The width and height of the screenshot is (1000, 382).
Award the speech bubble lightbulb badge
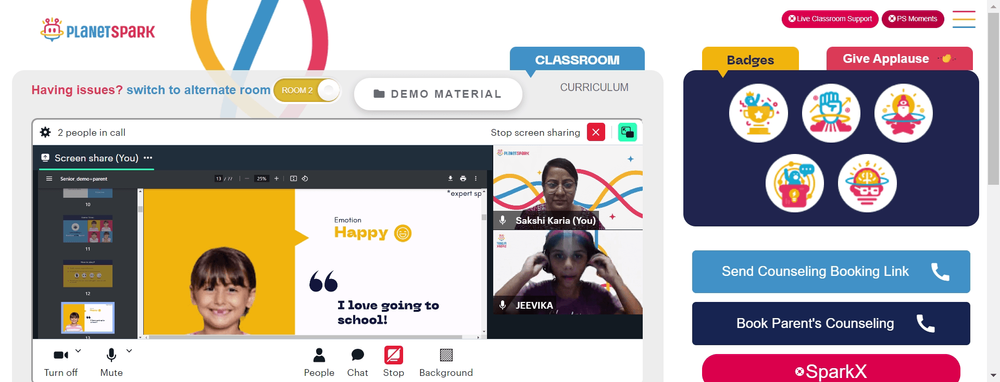tap(795, 183)
